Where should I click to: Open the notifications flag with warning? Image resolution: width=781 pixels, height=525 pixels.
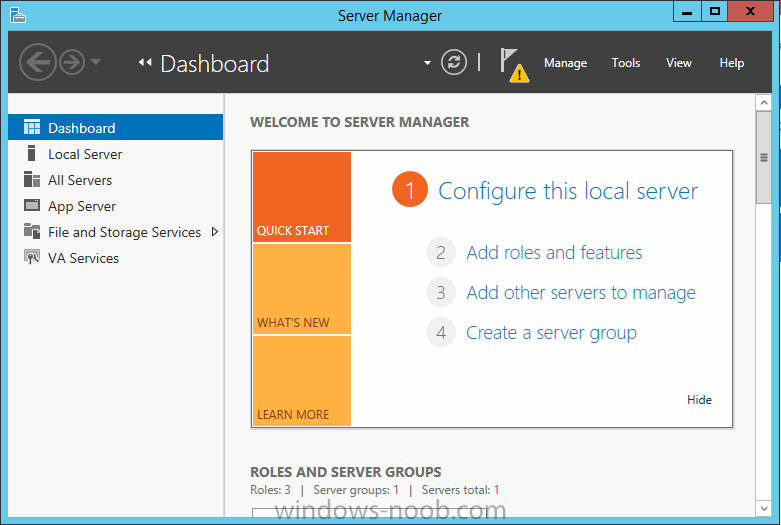click(514, 65)
